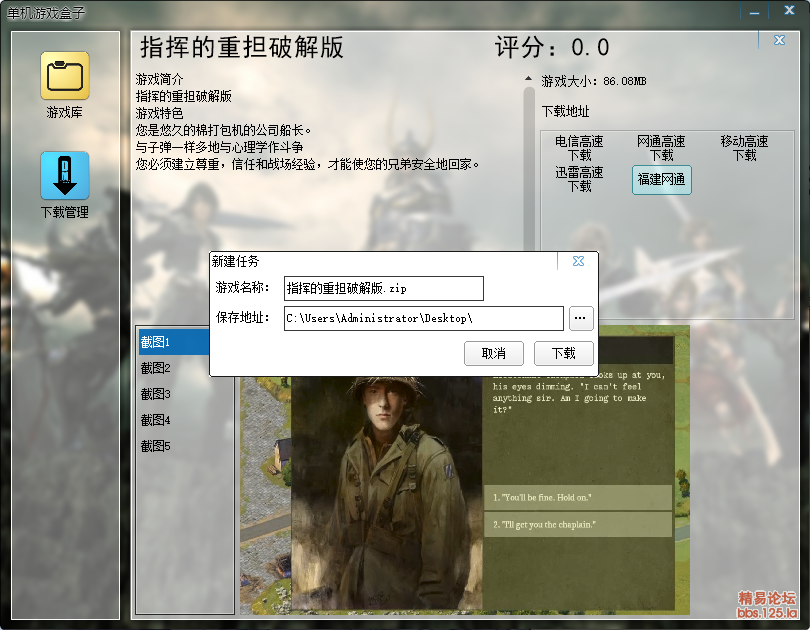Viewport: 810px width, 630px height.
Task: Click the 取消 cancel button
Action: [493, 353]
